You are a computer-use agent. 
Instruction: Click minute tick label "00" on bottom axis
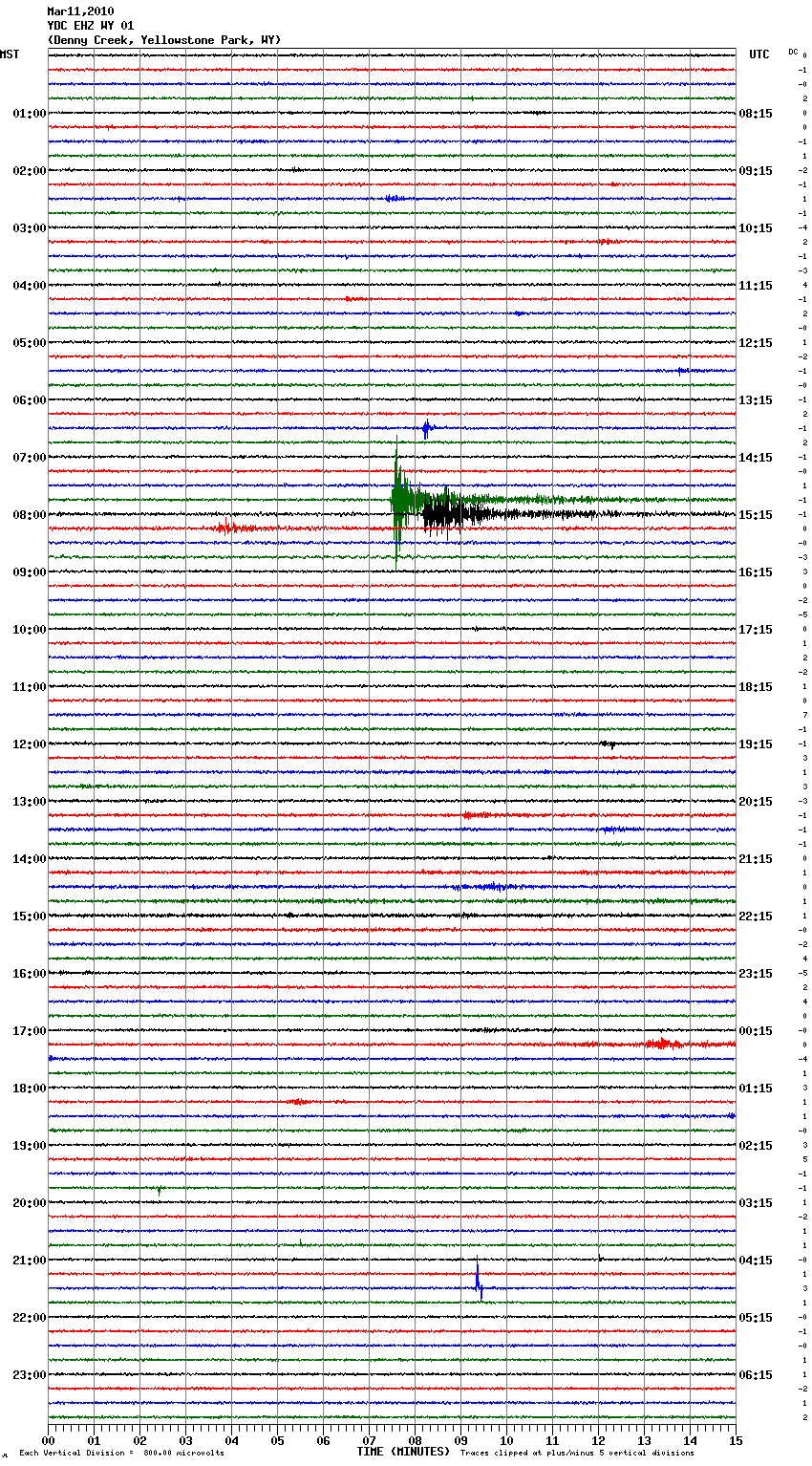click(48, 1440)
